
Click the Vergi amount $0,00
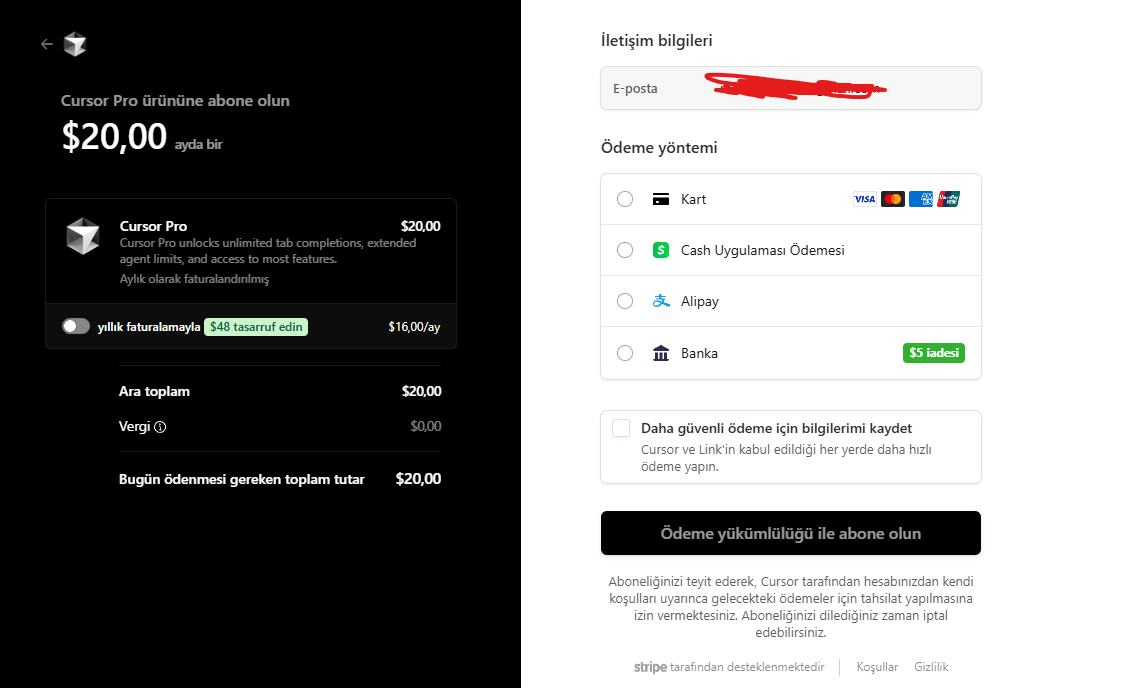(426, 427)
